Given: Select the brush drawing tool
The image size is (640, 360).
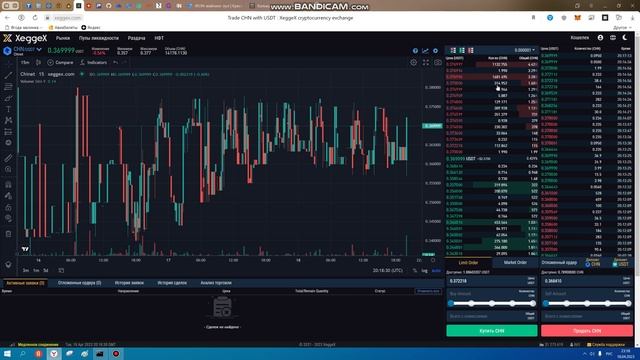Looking at the screenshot, I should tap(8, 98).
